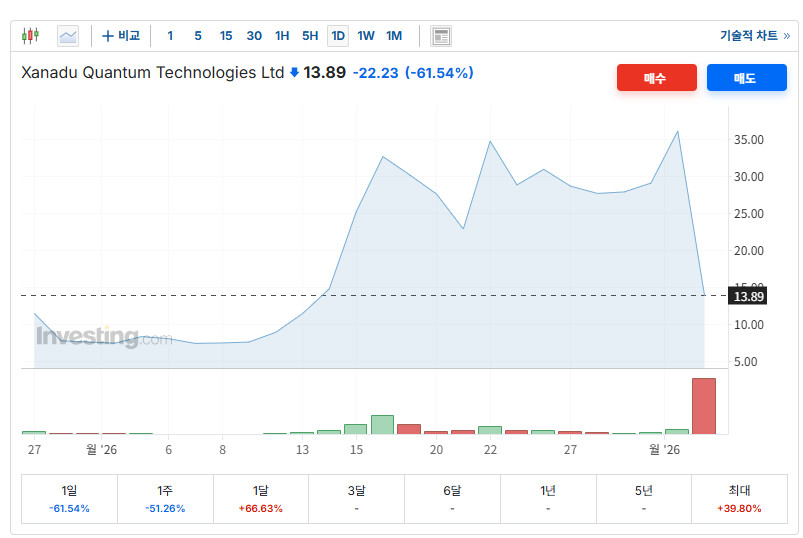Select the 1M interval
This screenshot has width=803, height=538.
pos(394,36)
